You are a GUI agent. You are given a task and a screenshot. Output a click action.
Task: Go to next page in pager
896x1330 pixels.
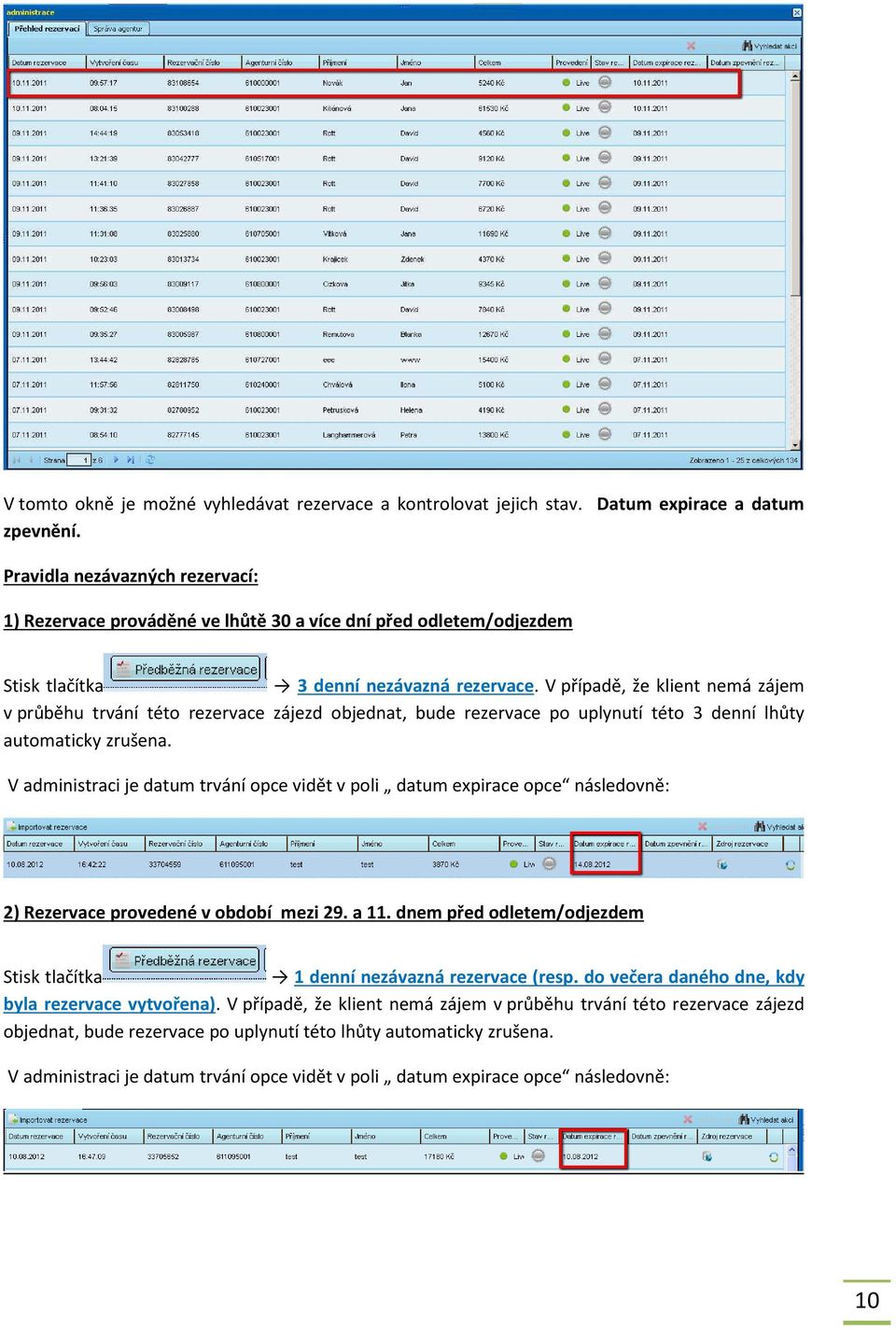pos(116,459)
